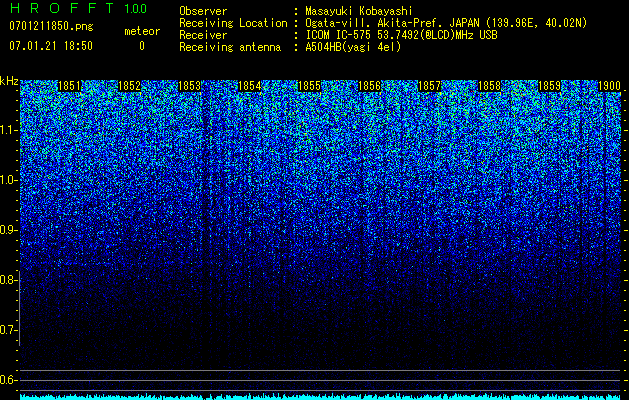This screenshot has height=400, width=629.
Task: Click the kHz axis unit label
Action: pyautogui.click(x=9, y=81)
